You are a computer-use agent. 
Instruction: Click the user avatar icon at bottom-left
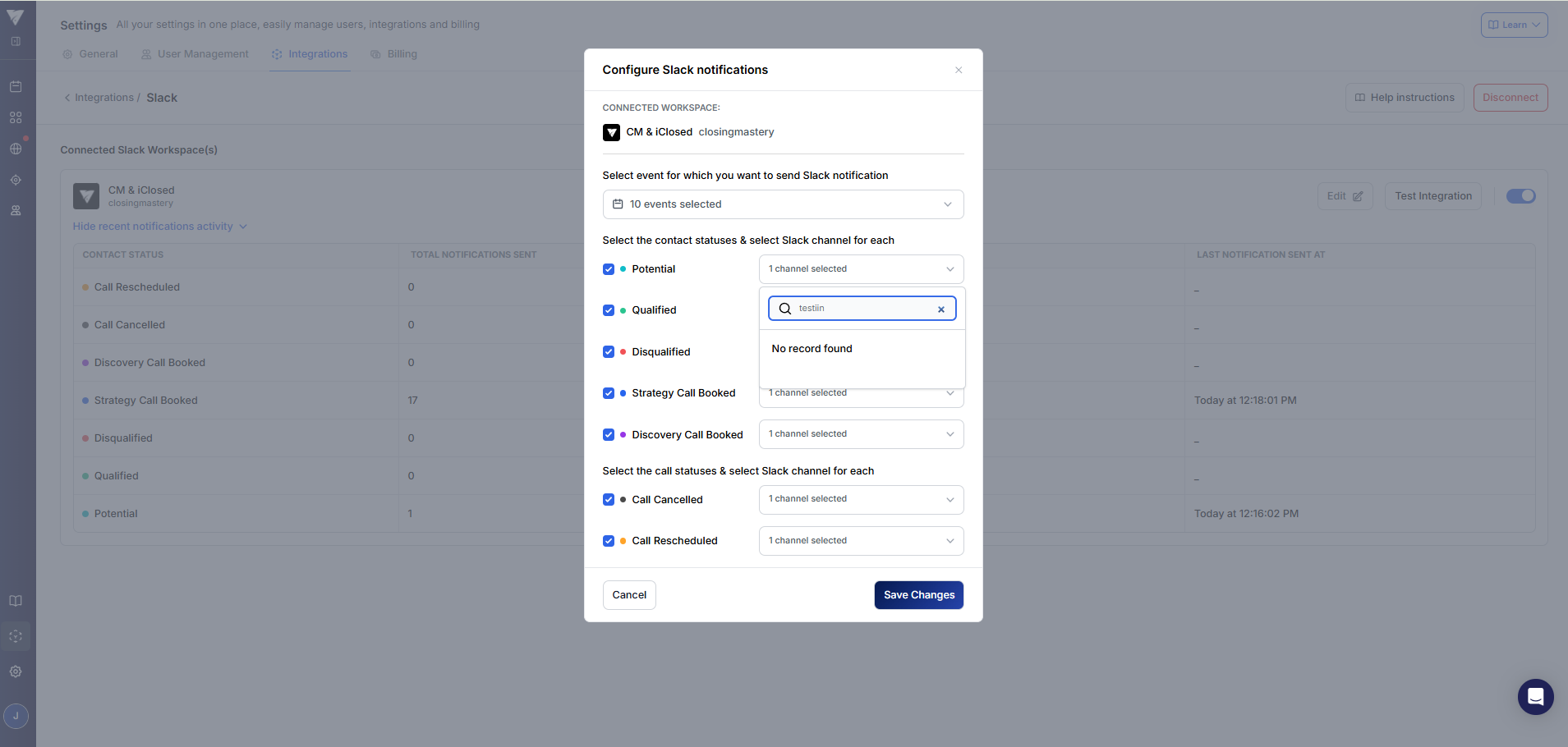tap(16, 716)
